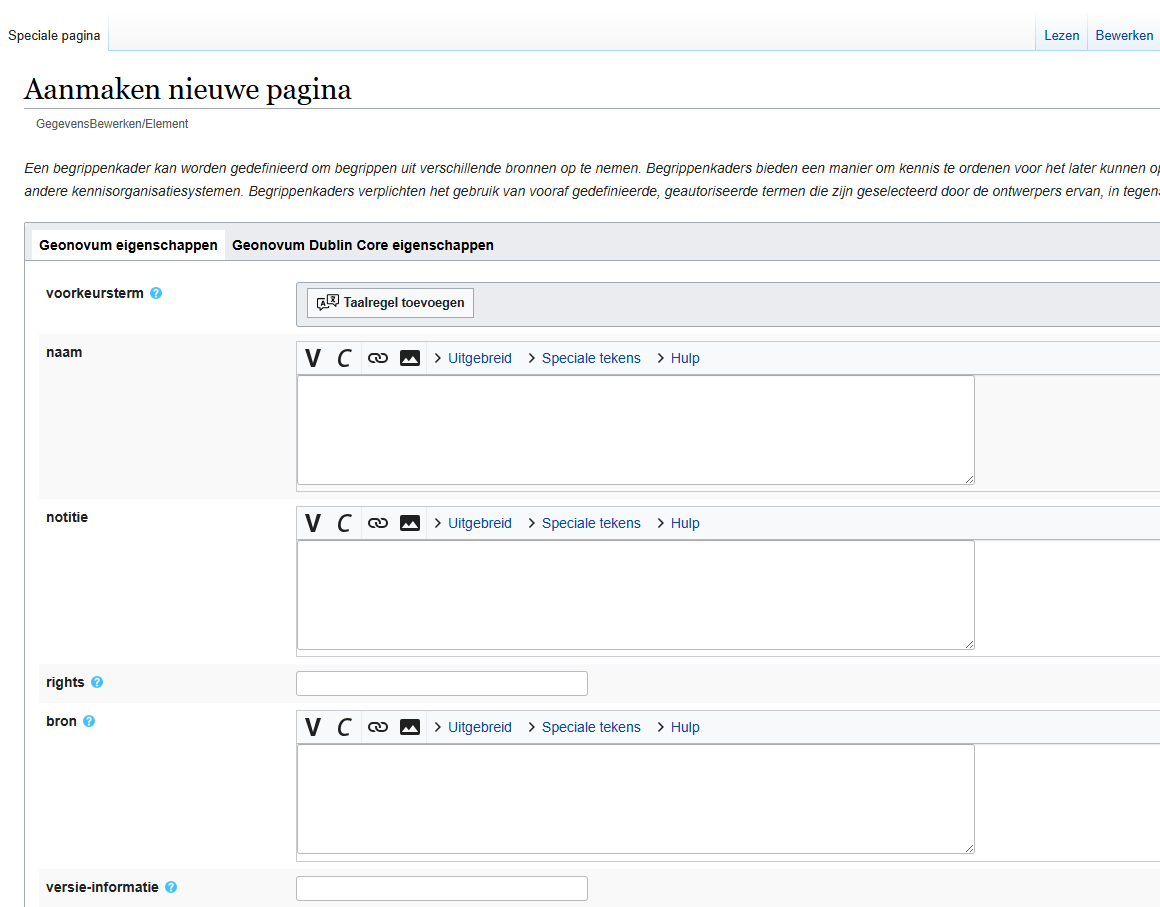Click Taalregel toevoegen button
The height and width of the screenshot is (907, 1160).
(x=391, y=303)
